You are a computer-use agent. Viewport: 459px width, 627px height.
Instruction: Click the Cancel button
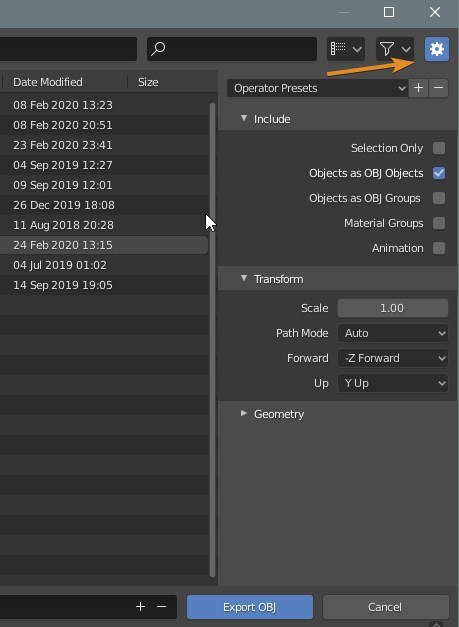[385, 607]
